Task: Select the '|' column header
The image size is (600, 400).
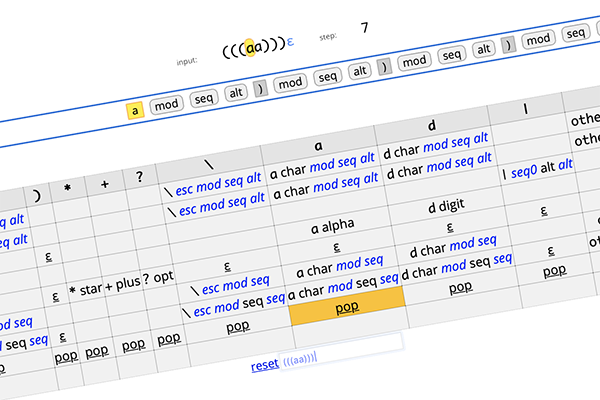Action: tap(525, 108)
